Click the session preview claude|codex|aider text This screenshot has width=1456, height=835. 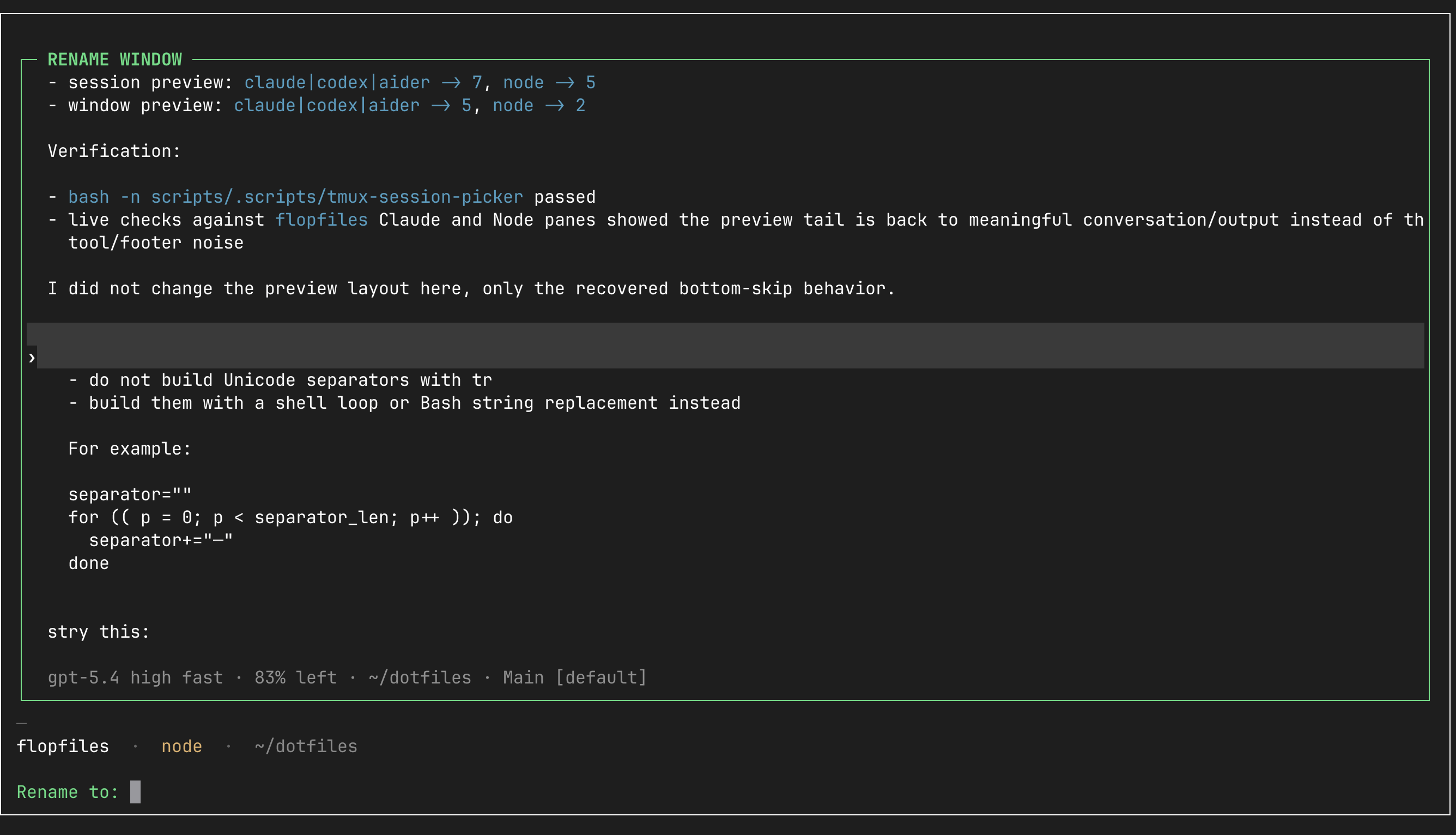tap(337, 83)
